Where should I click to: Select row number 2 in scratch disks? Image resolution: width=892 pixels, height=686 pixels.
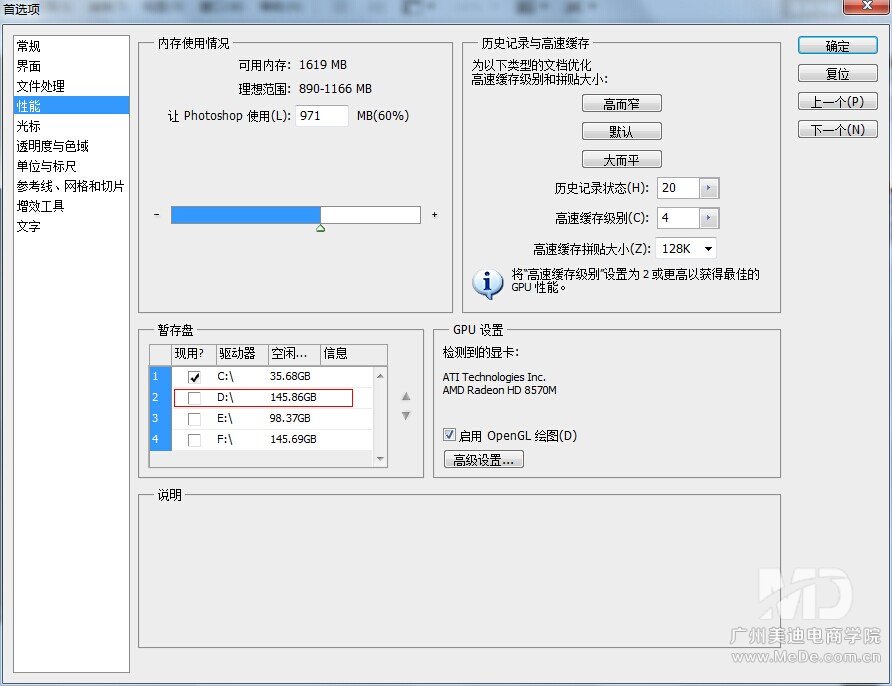click(160, 398)
